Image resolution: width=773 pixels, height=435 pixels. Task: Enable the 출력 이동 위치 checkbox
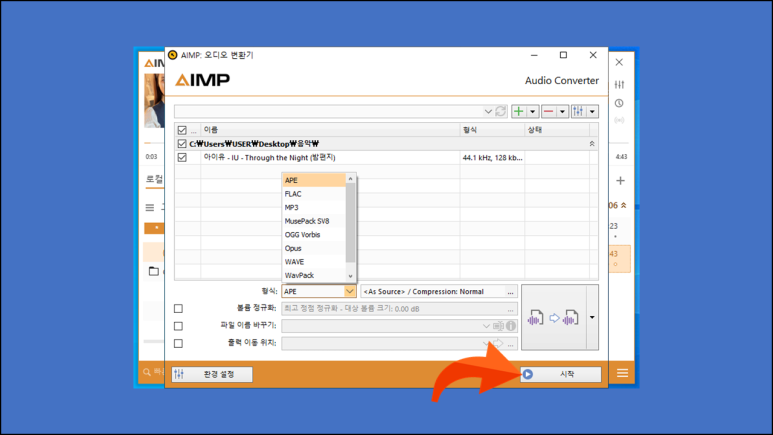[x=178, y=343]
